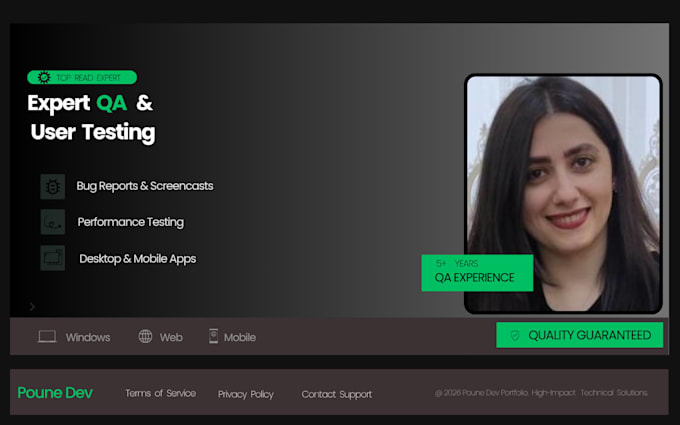The height and width of the screenshot is (425, 680).
Task: Click the Expert QA & heading line
Action: (x=90, y=103)
